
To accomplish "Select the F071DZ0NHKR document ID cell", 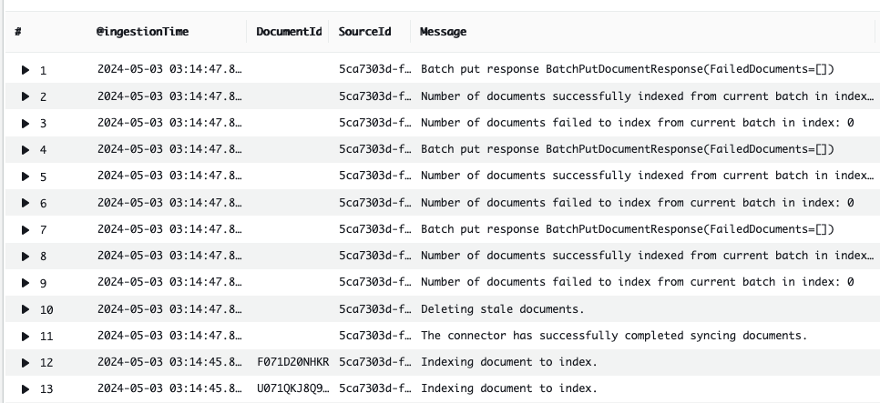I will 293,362.
